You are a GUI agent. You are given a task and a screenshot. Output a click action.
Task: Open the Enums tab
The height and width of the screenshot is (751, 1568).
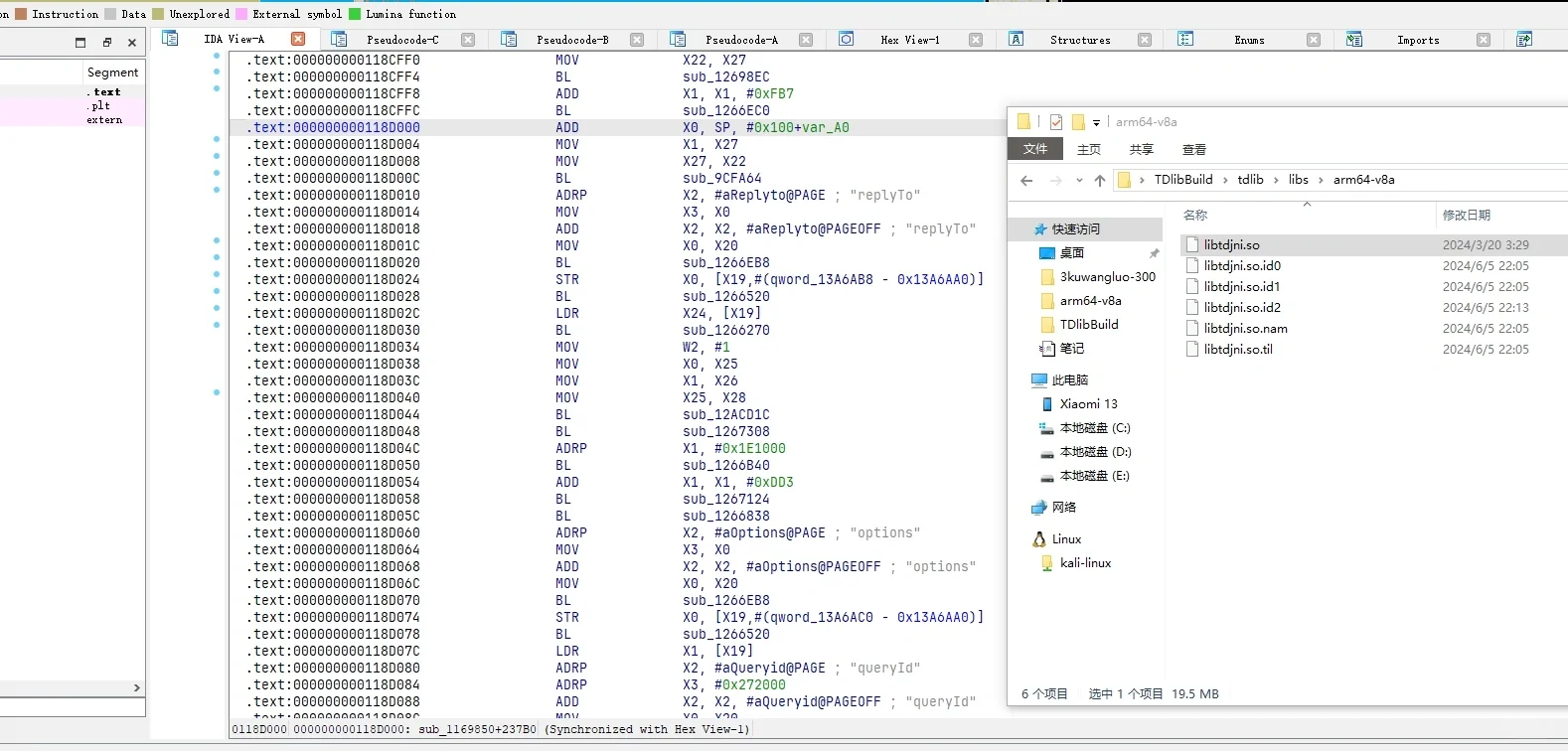click(x=1249, y=40)
